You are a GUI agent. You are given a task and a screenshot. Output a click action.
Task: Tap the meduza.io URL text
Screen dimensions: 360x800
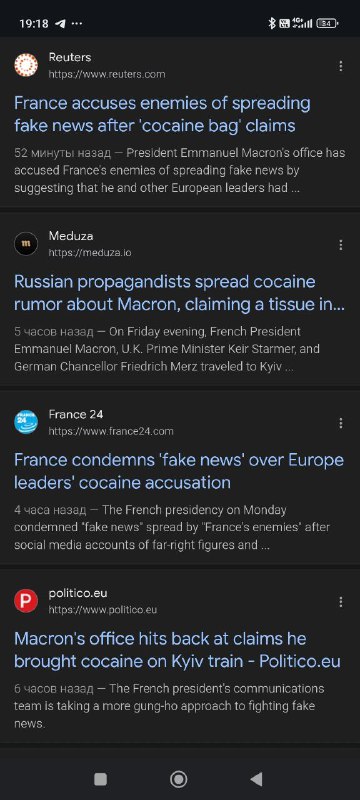click(x=90, y=253)
